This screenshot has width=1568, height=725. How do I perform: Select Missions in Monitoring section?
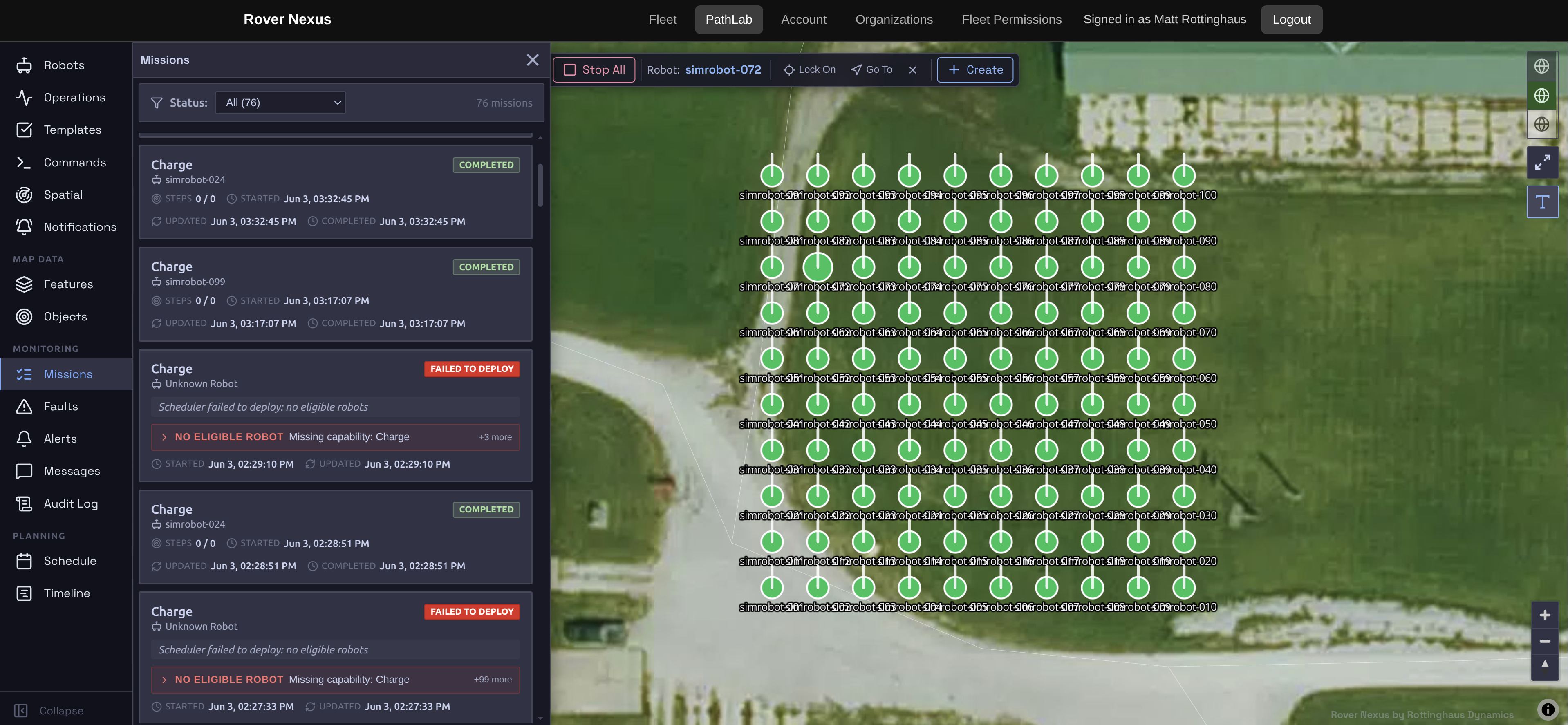click(x=66, y=374)
